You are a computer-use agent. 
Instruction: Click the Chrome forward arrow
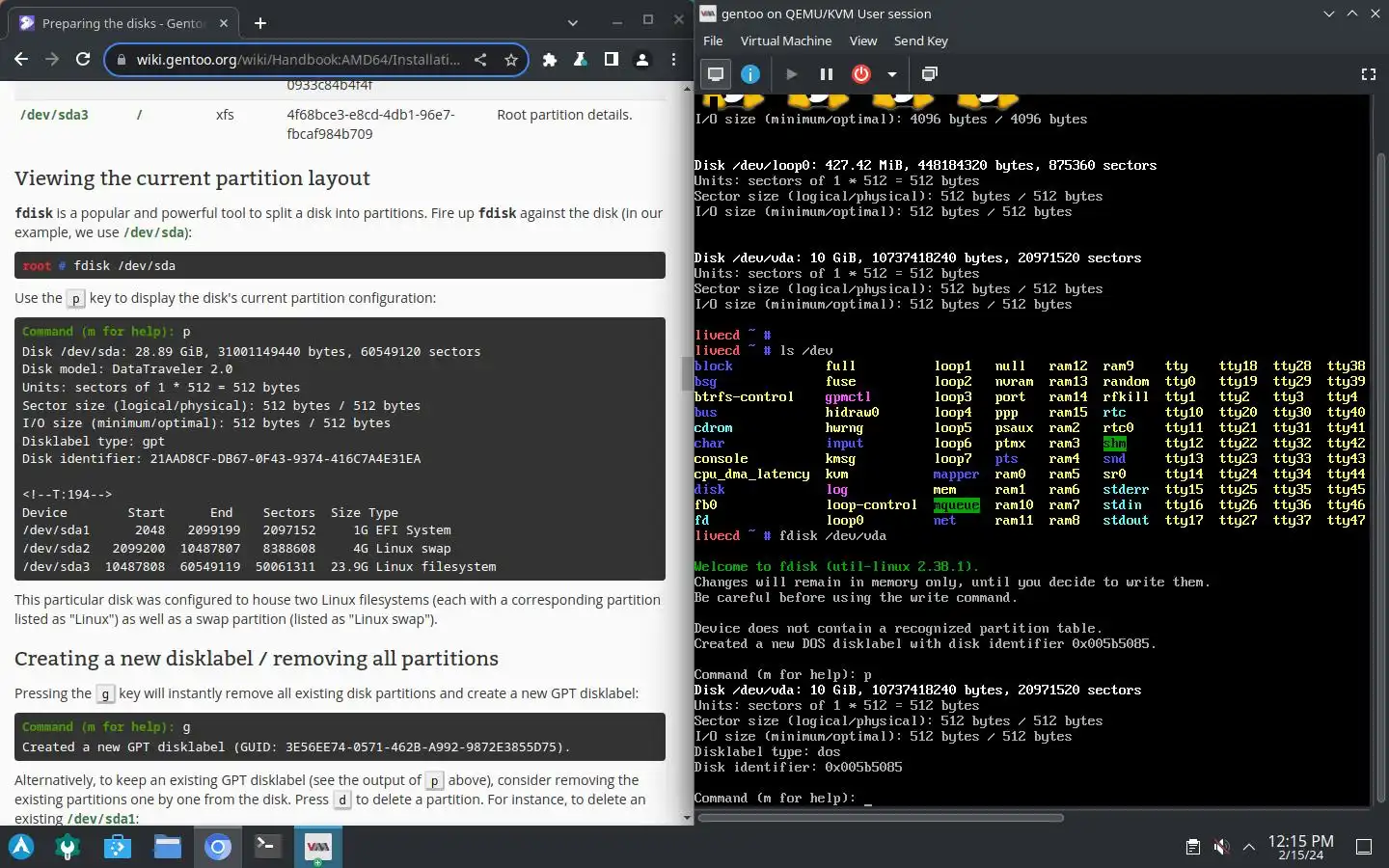(x=52, y=60)
